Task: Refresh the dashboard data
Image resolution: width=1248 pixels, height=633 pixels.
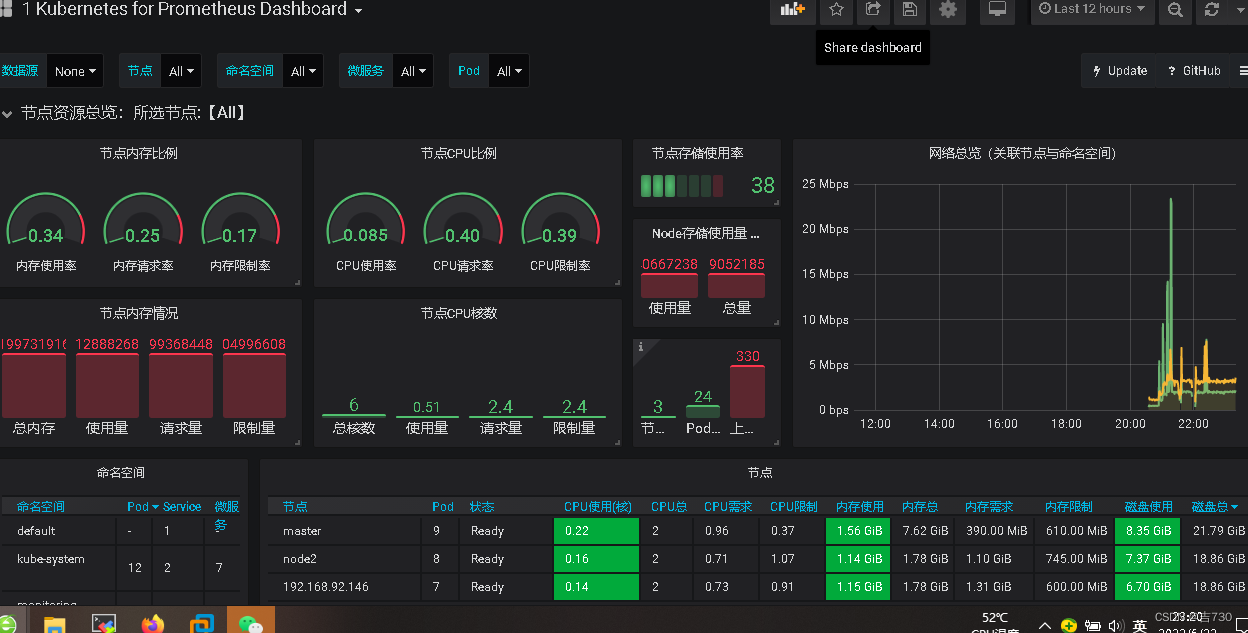Action: (1209, 12)
